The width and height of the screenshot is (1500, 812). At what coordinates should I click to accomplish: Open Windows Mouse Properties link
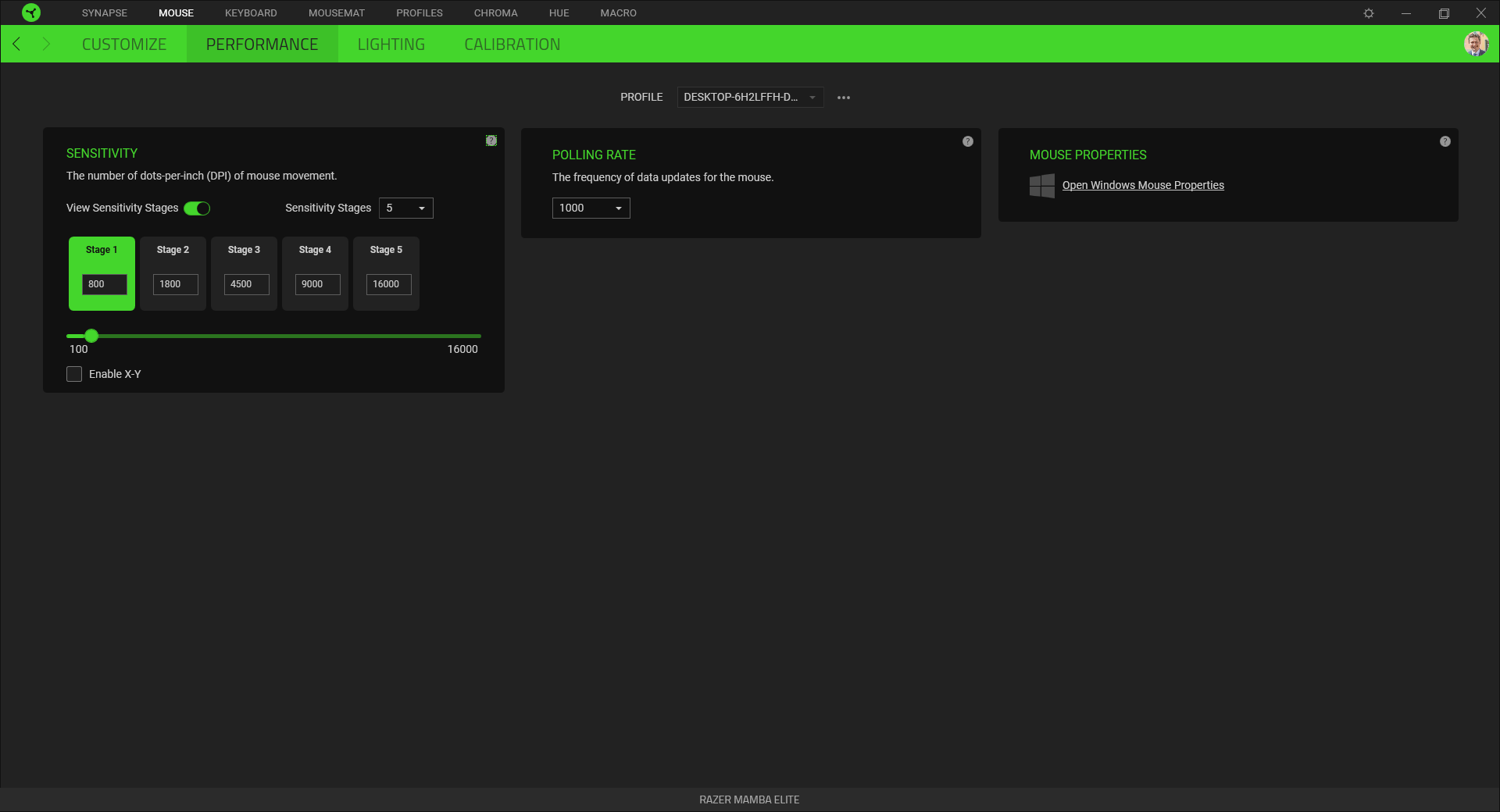click(x=1143, y=186)
